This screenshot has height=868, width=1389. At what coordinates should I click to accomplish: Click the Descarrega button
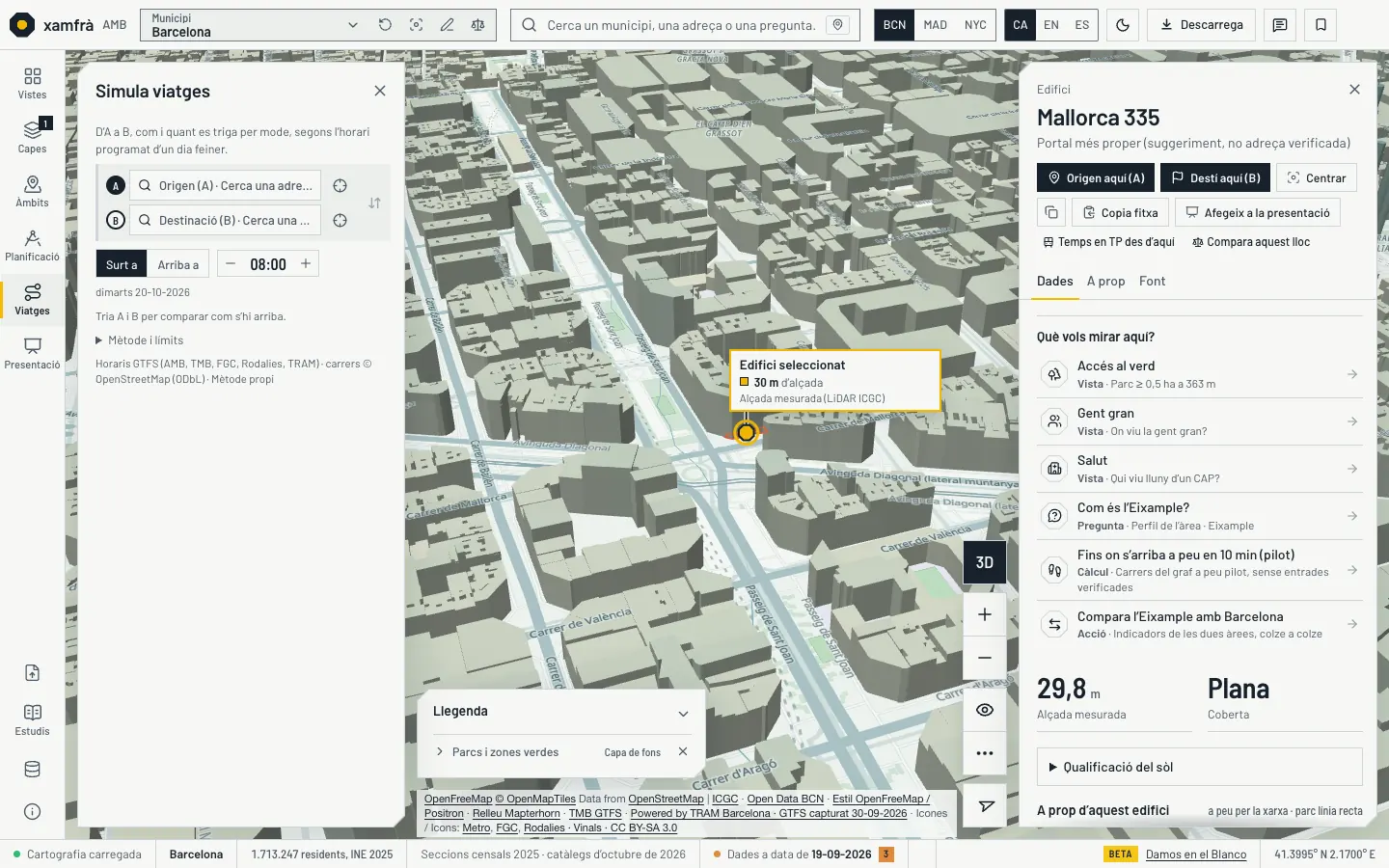click(1201, 25)
